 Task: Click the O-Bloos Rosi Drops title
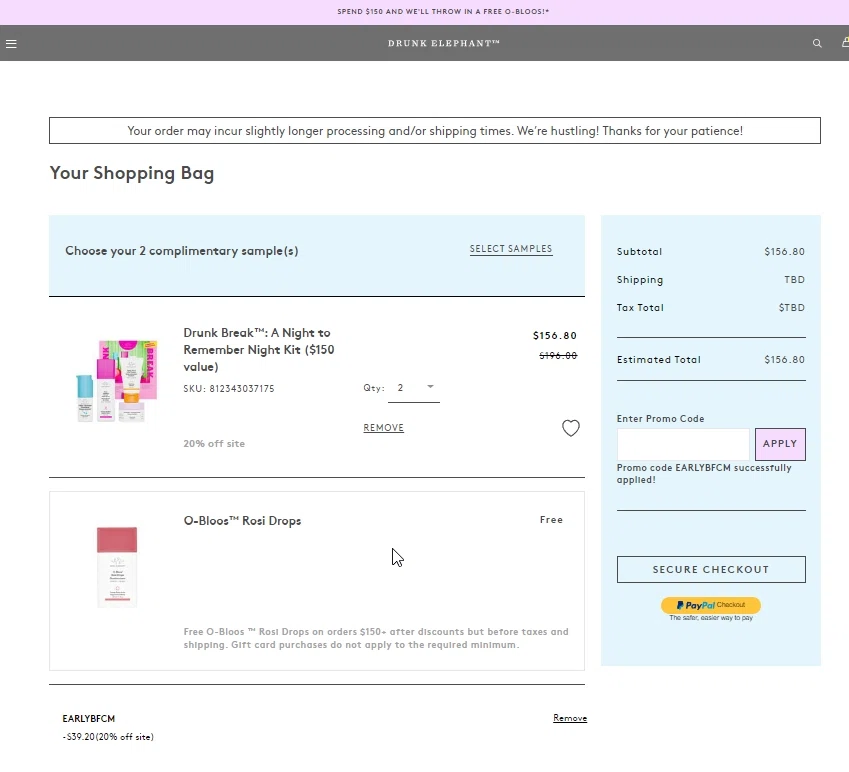click(x=242, y=521)
